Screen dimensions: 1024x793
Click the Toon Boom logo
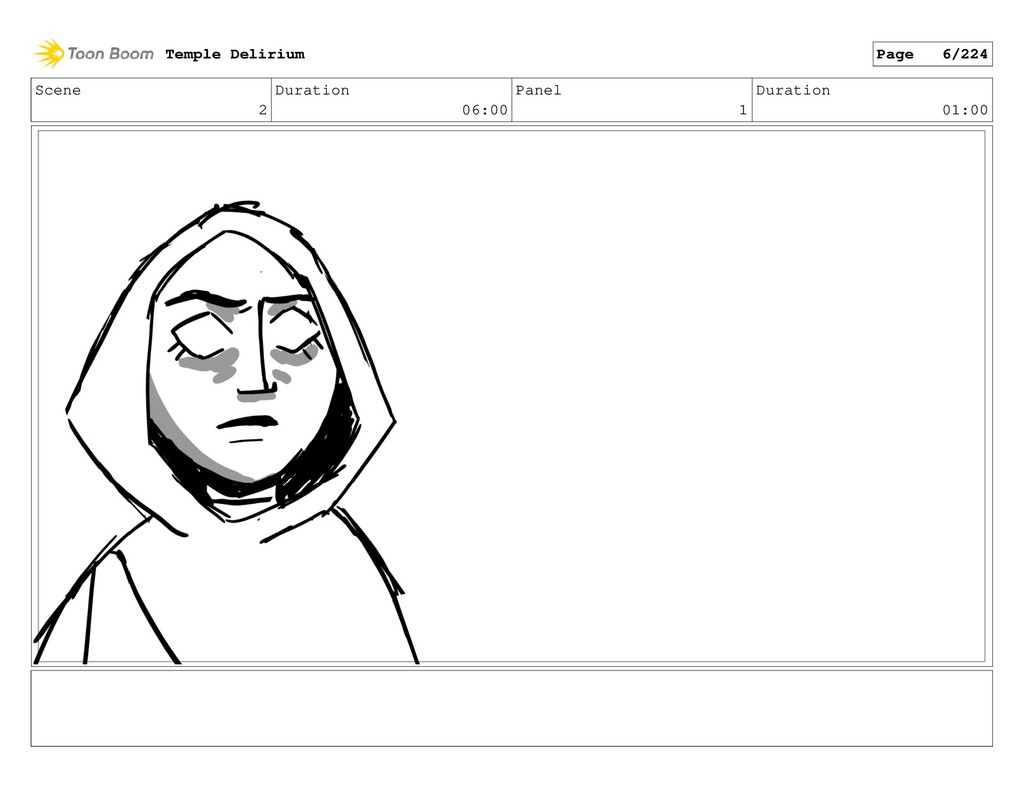coord(94,54)
